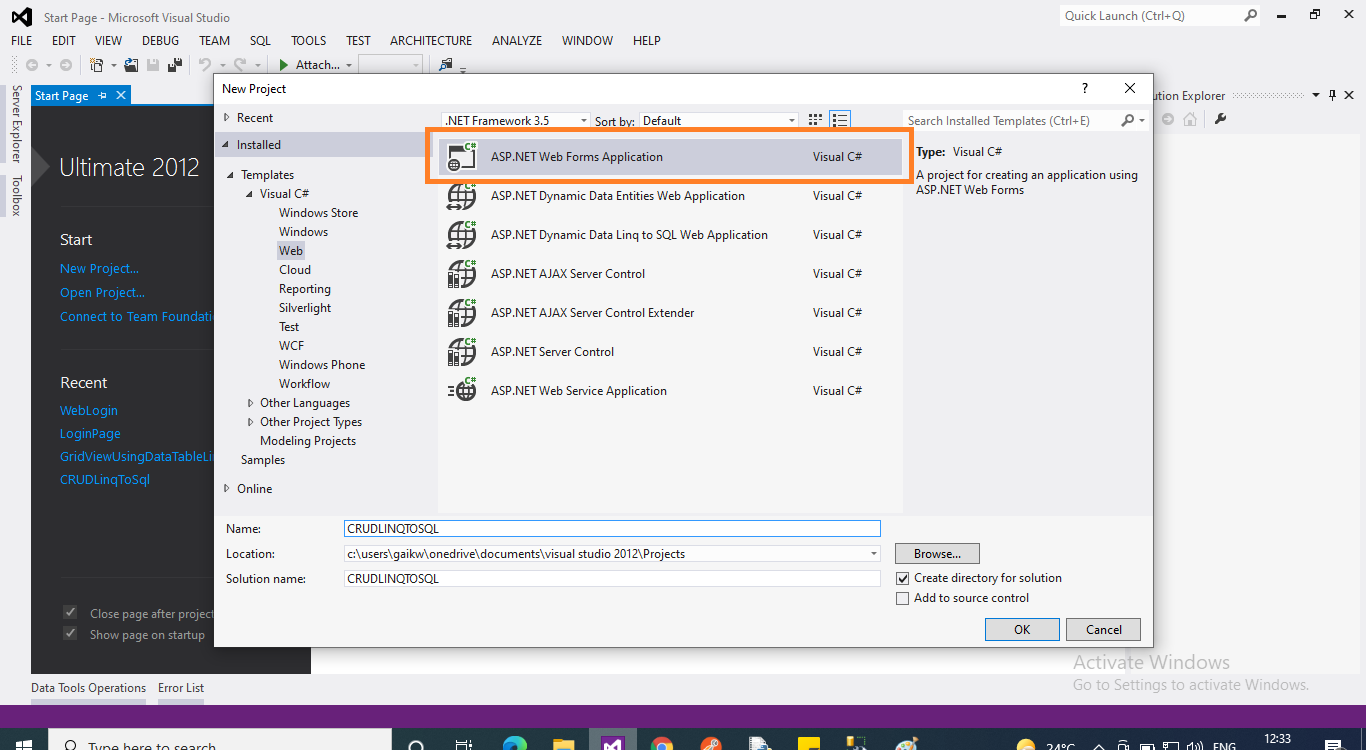The image size is (1366, 750).
Task: Click the Open Project... link
Action: coord(102,293)
